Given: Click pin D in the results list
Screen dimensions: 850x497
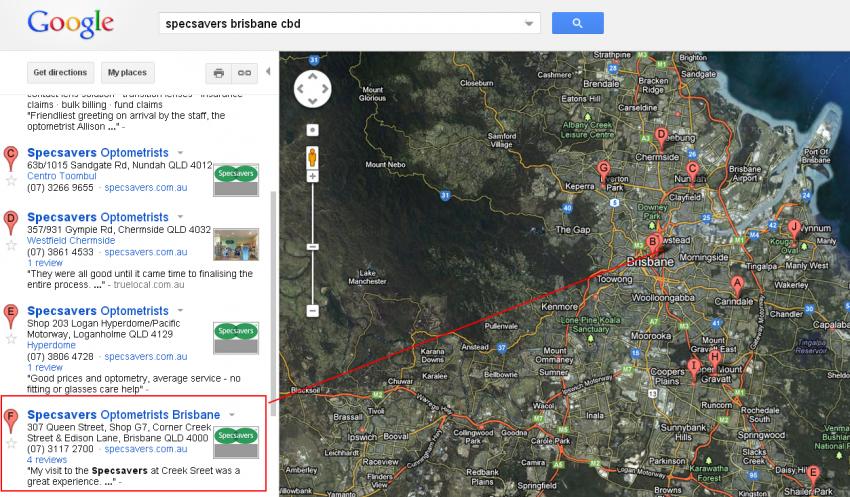Looking at the screenshot, I should (11, 222).
